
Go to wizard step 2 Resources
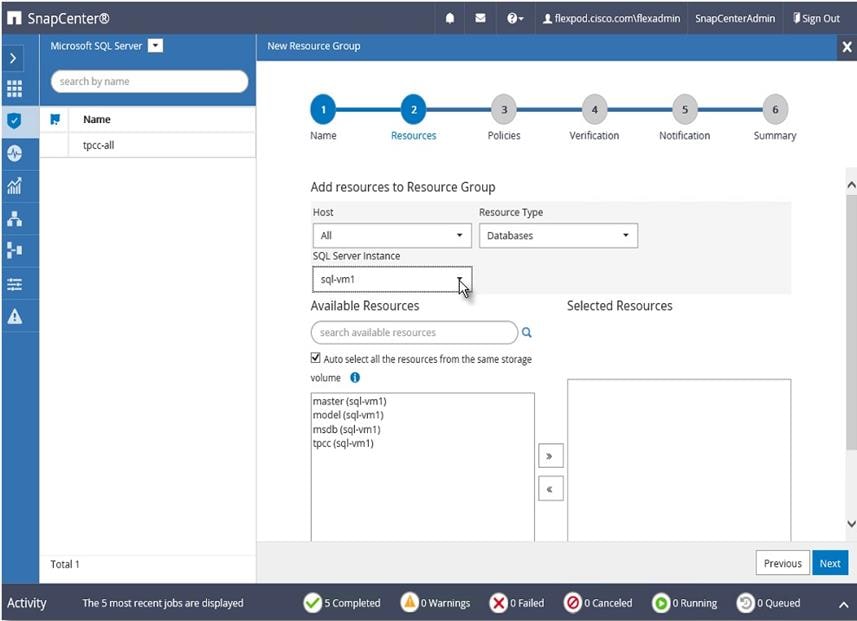pyautogui.click(x=414, y=110)
